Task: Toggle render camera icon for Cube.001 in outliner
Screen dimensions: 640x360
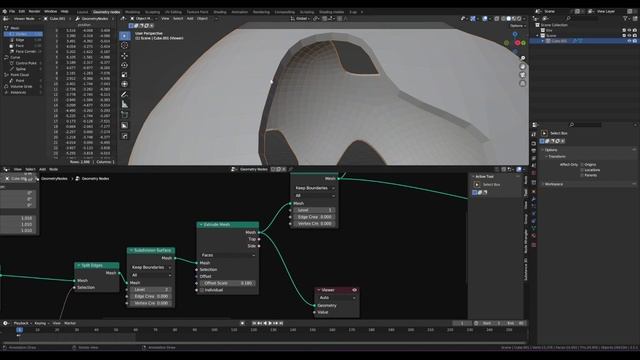Action: [x=635, y=41]
